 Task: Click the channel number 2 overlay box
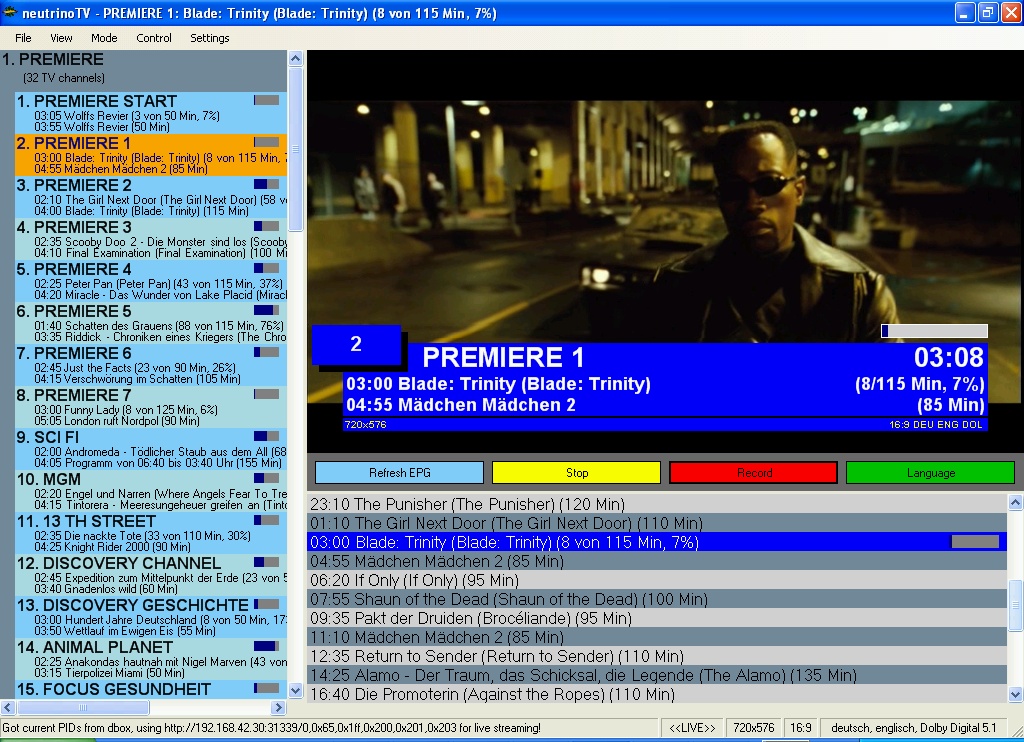click(356, 344)
